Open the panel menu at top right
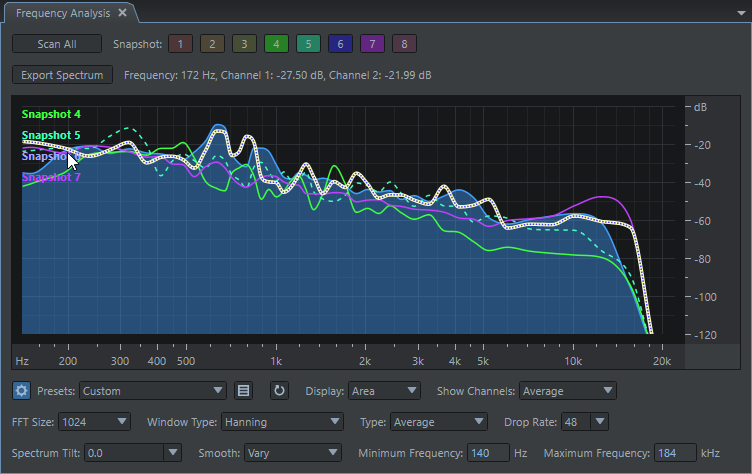The height and width of the screenshot is (474, 752). [739, 13]
